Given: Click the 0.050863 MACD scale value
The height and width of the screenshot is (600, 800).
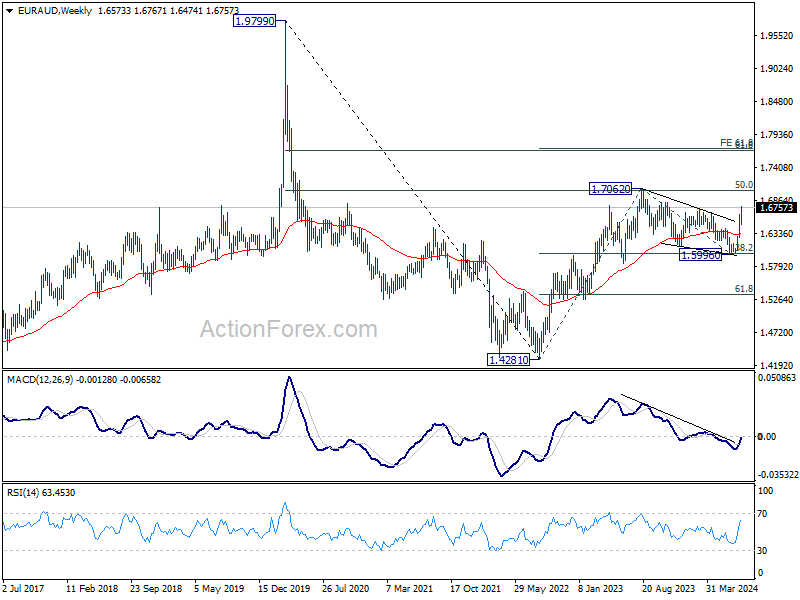Looking at the screenshot, I should coord(777,378).
